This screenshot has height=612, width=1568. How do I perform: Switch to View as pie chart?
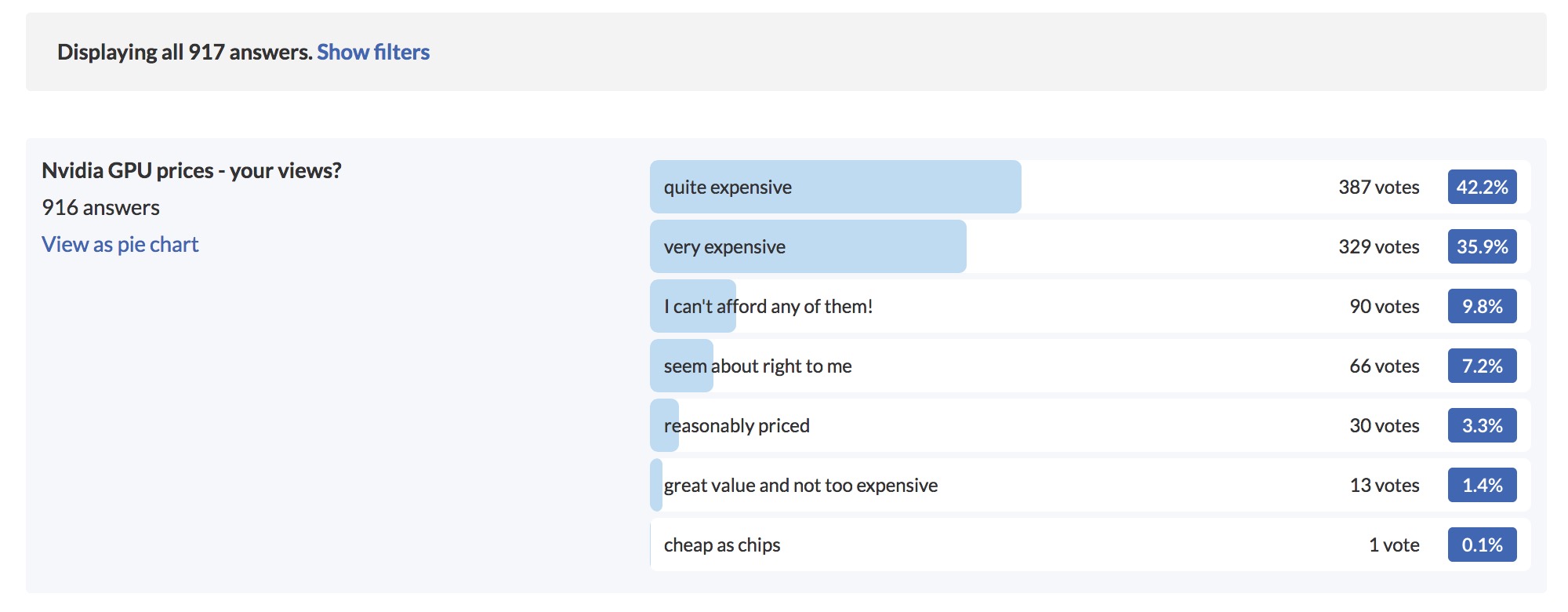click(120, 245)
